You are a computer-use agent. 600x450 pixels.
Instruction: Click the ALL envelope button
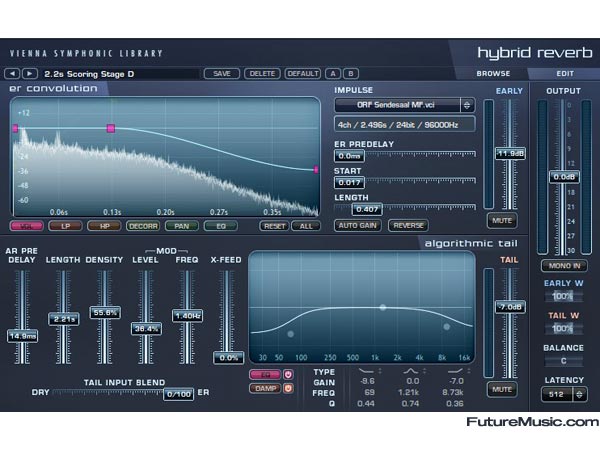306,226
